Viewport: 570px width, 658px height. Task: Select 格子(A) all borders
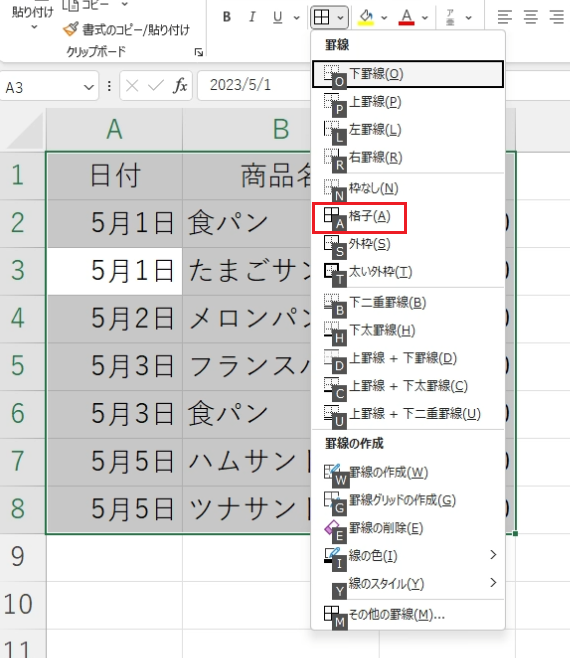pos(408,217)
